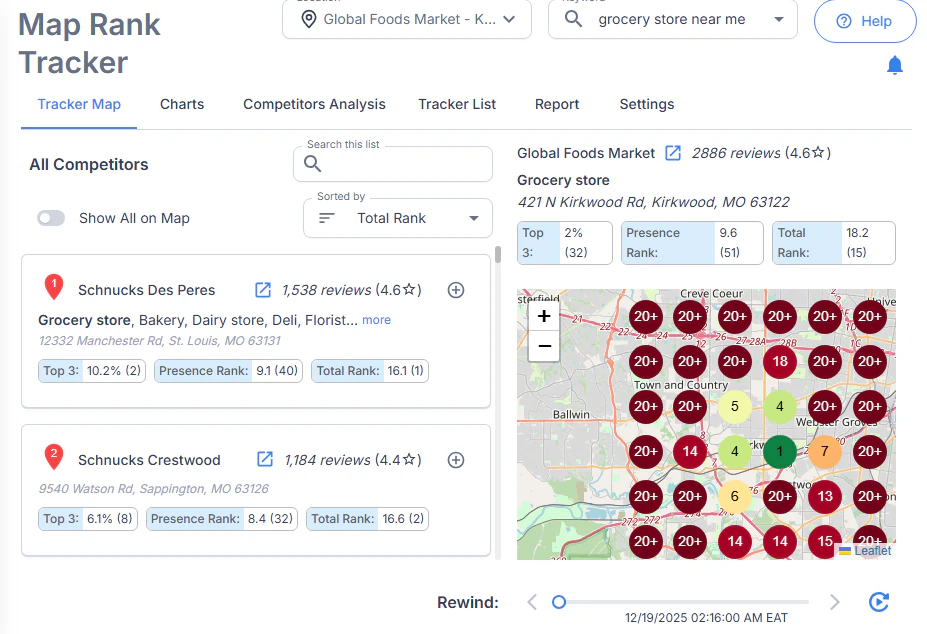Viewport: 927px width, 634px height.
Task: Click the rewind timestamp 12/19/2025 02:16:00 AM EAT
Action: point(706,618)
